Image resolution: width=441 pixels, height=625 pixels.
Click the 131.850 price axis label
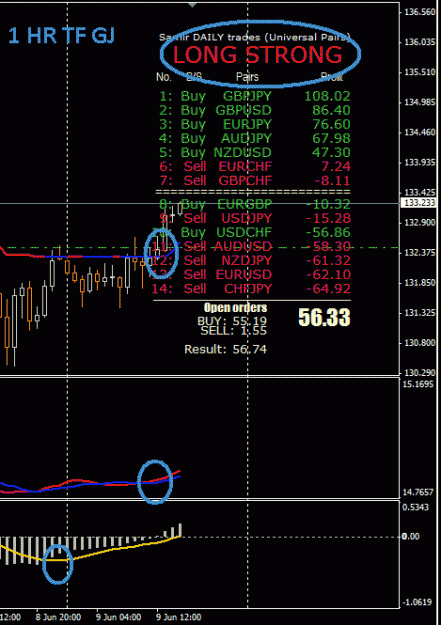pyautogui.click(x=419, y=283)
